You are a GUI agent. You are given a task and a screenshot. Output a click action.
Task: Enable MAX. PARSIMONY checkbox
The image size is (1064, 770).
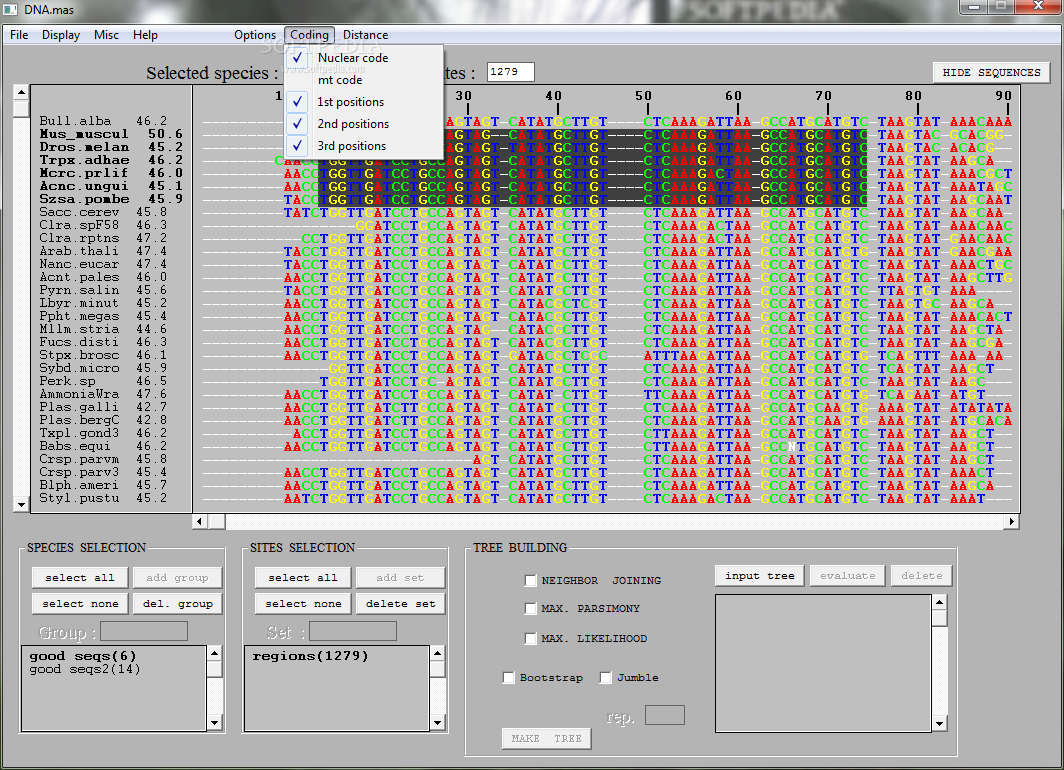pyautogui.click(x=531, y=609)
